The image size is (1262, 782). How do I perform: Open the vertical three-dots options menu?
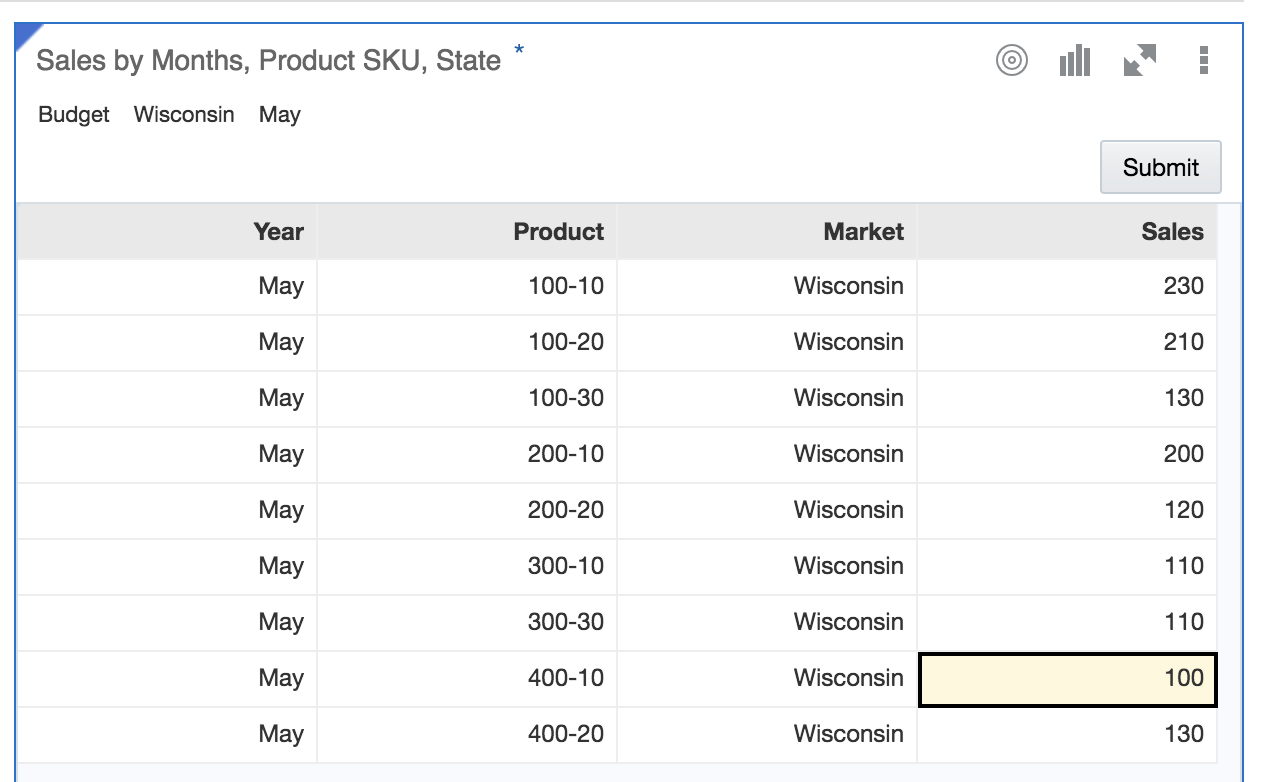1203,61
